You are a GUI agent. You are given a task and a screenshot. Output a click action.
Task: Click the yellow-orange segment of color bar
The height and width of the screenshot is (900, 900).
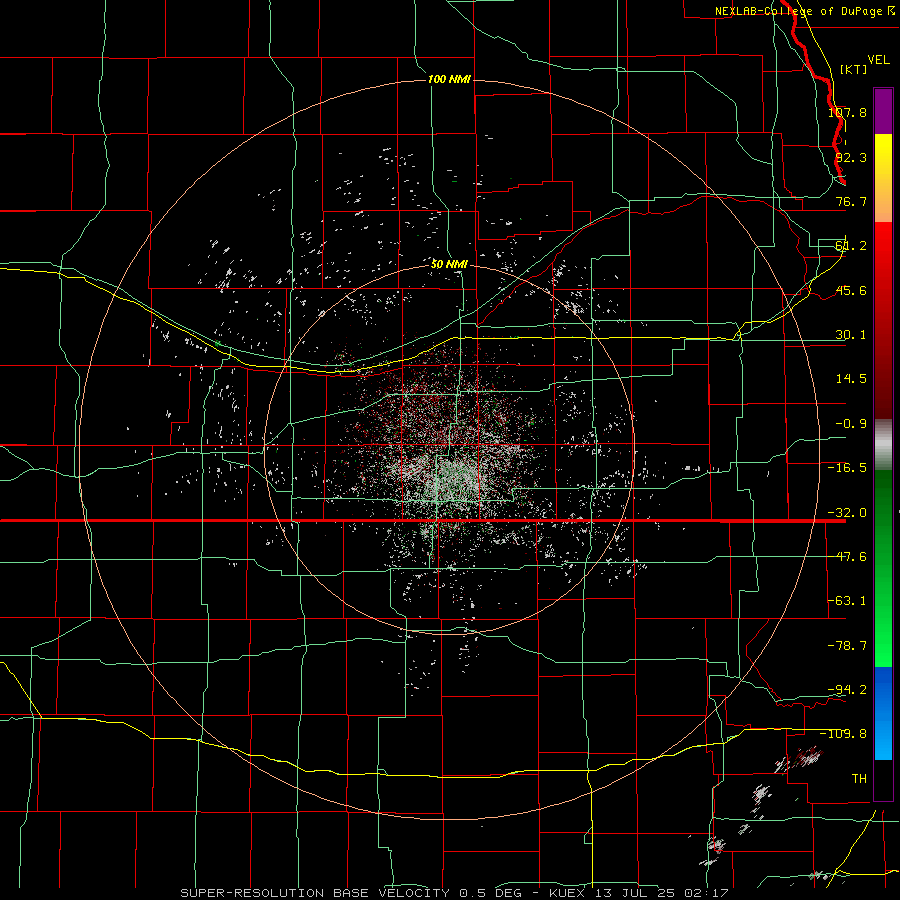point(883,178)
